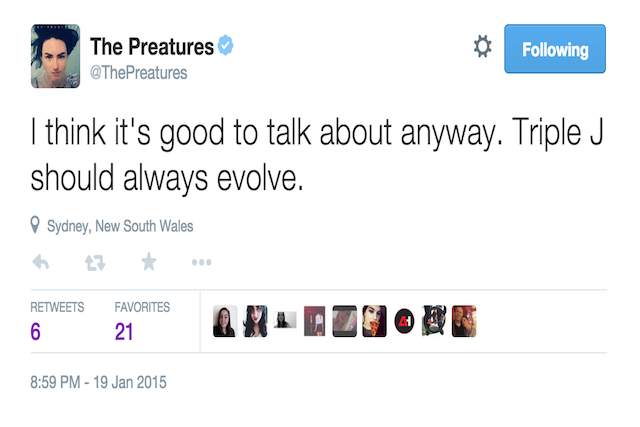Retweet this tweet using the retweet icon
Image resolution: width=640 pixels, height=427 pixels.
coord(94,262)
